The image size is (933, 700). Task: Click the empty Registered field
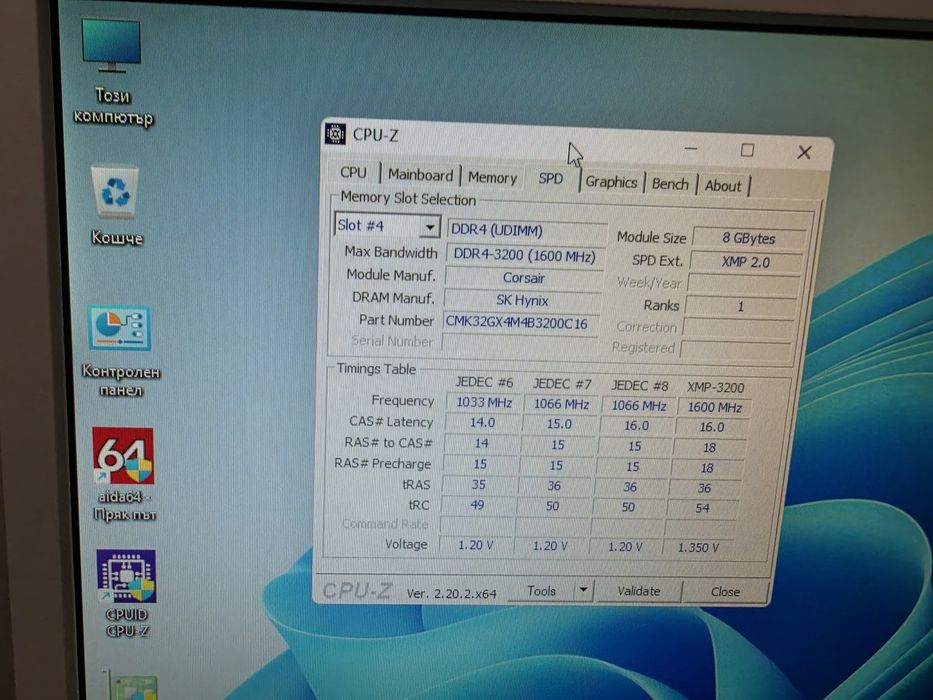coord(735,349)
